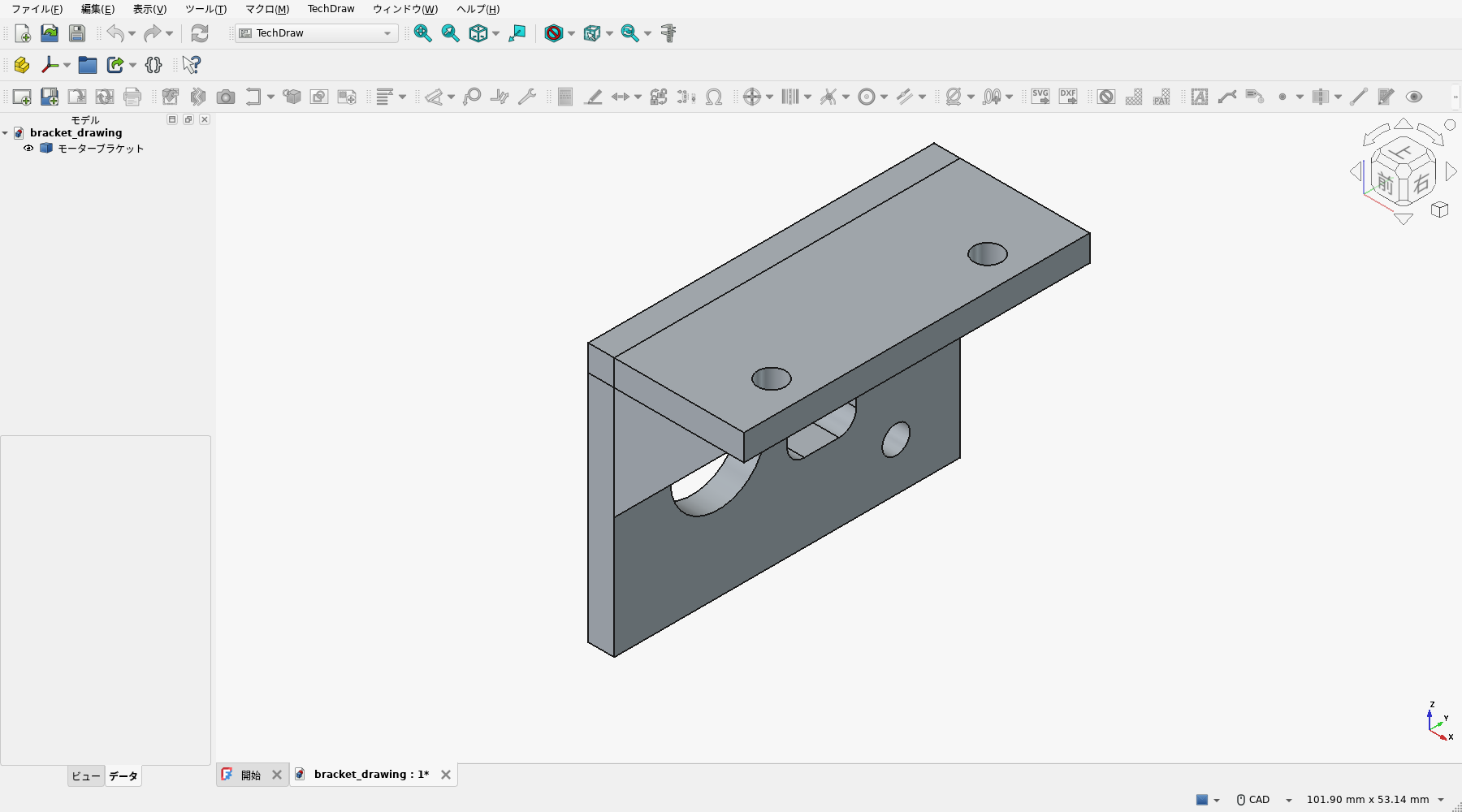
Task: Click the blue status bar color indicator
Action: click(x=1202, y=800)
